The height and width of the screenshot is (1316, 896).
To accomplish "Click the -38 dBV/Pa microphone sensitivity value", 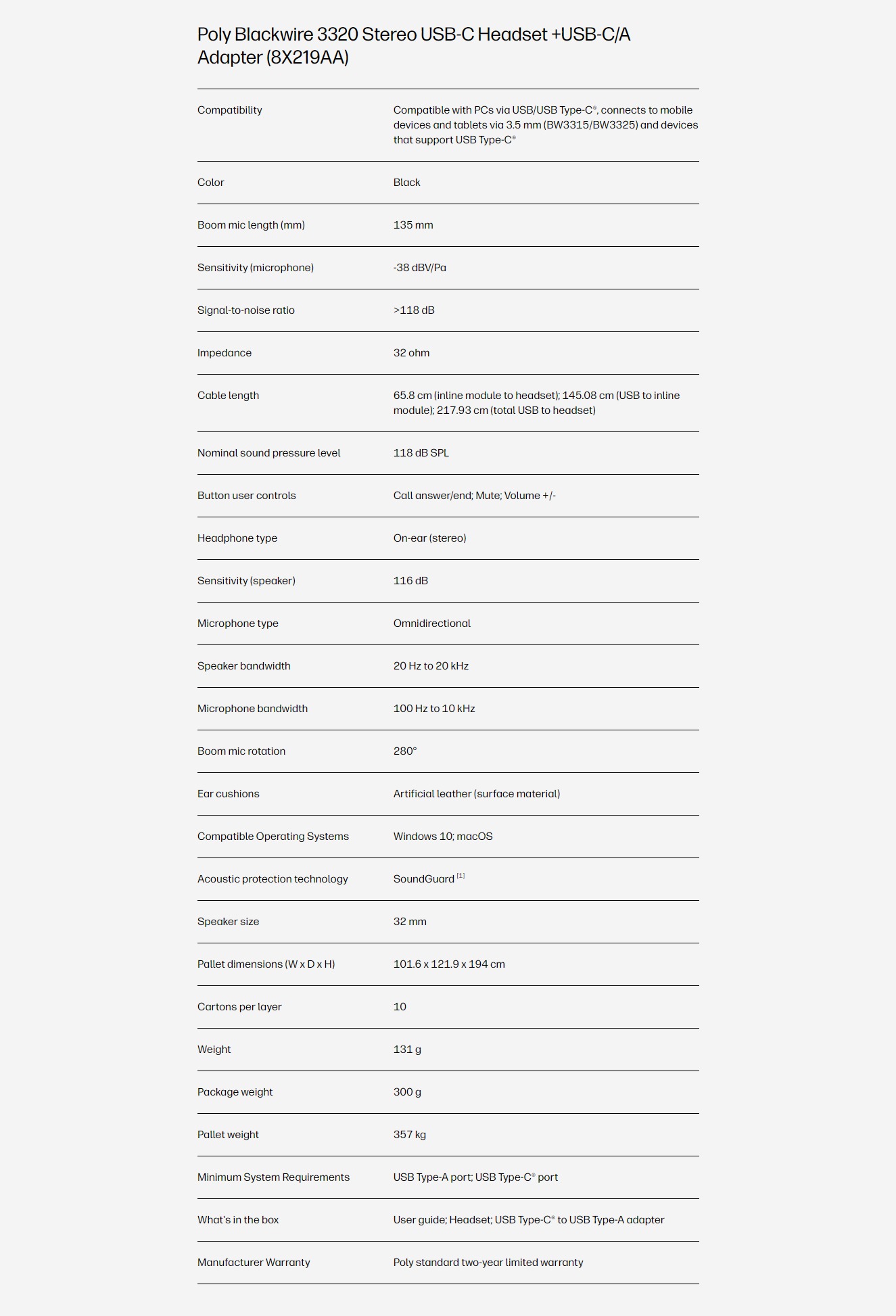I will coord(419,268).
